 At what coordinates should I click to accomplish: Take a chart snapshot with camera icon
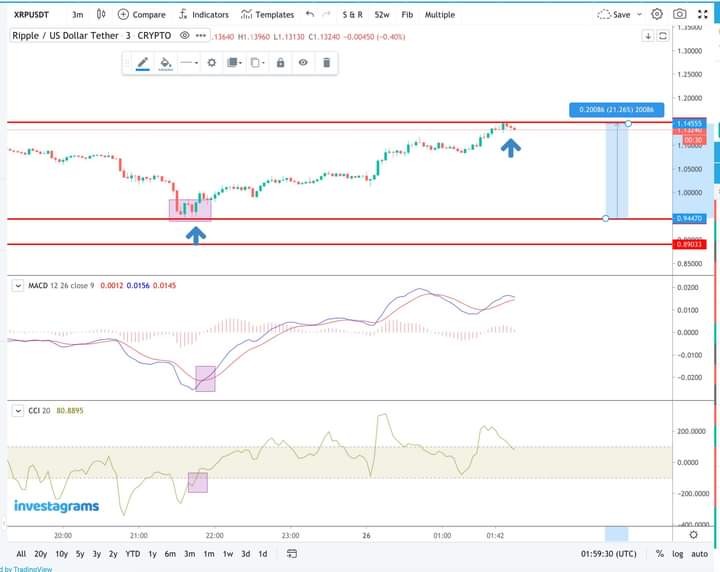[x=680, y=14]
